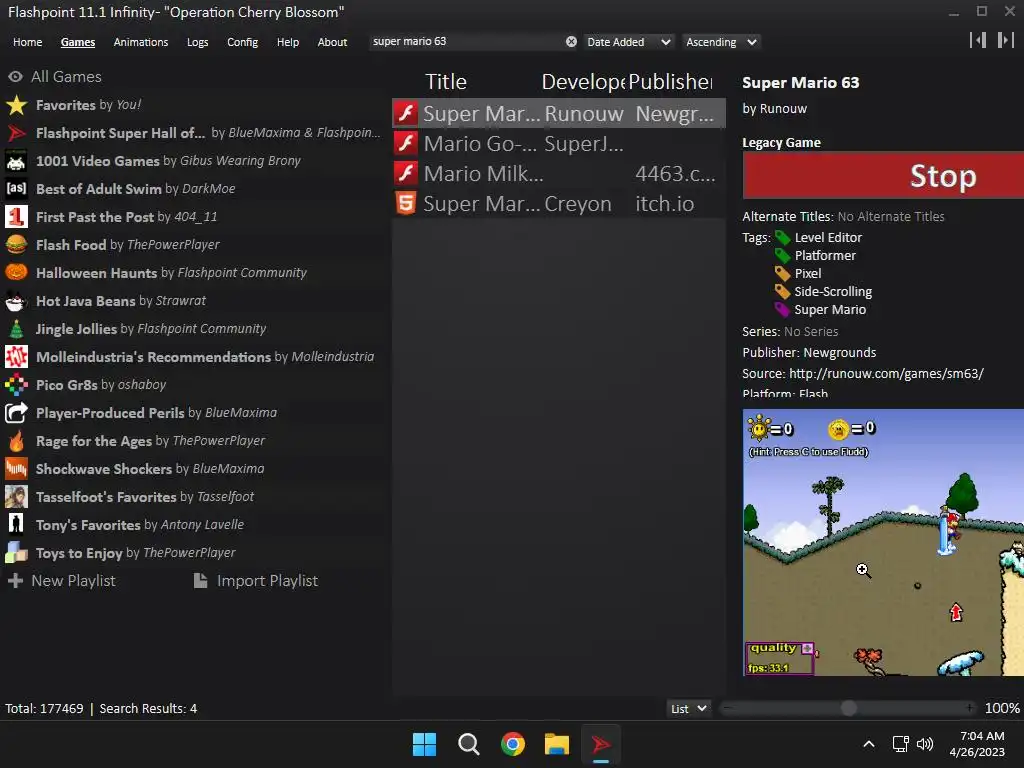Open the Logs tab
The width and height of the screenshot is (1024, 768).
click(x=197, y=42)
